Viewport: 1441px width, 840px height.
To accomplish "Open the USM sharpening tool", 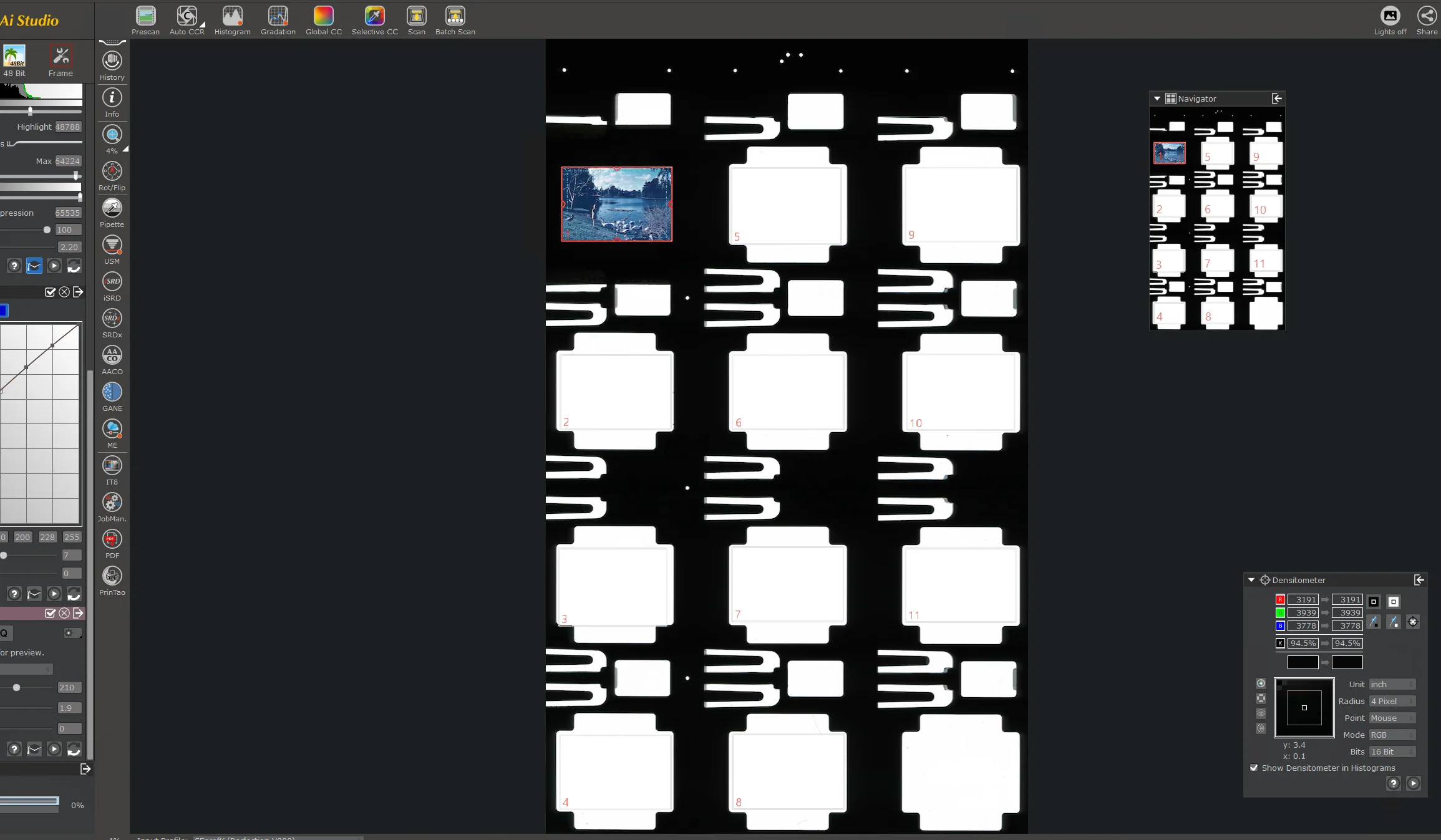I will (x=112, y=245).
